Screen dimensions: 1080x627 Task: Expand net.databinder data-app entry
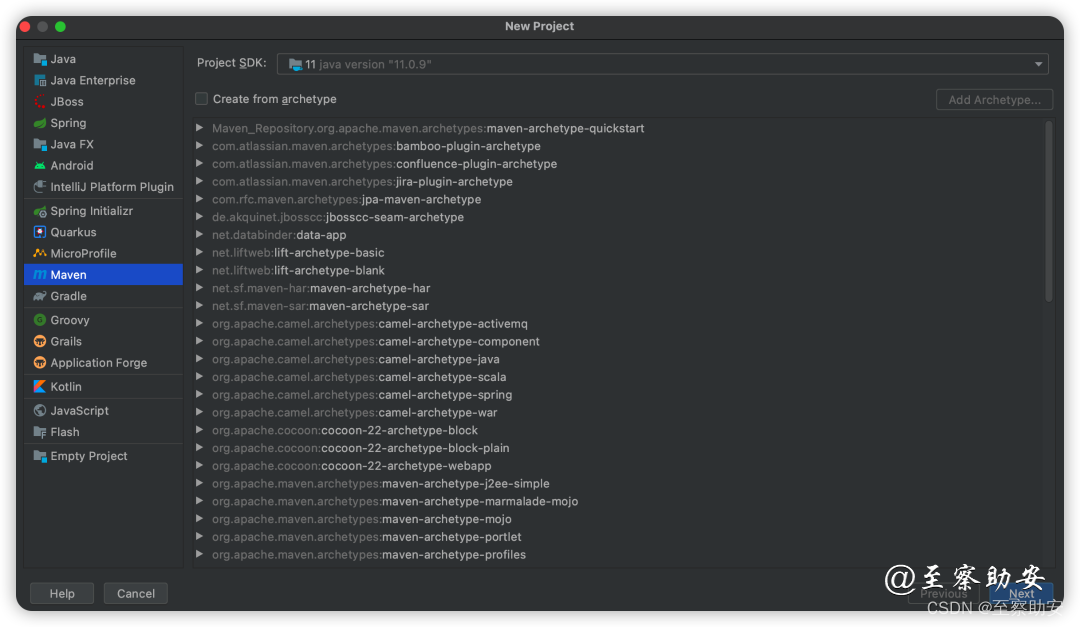coord(199,235)
